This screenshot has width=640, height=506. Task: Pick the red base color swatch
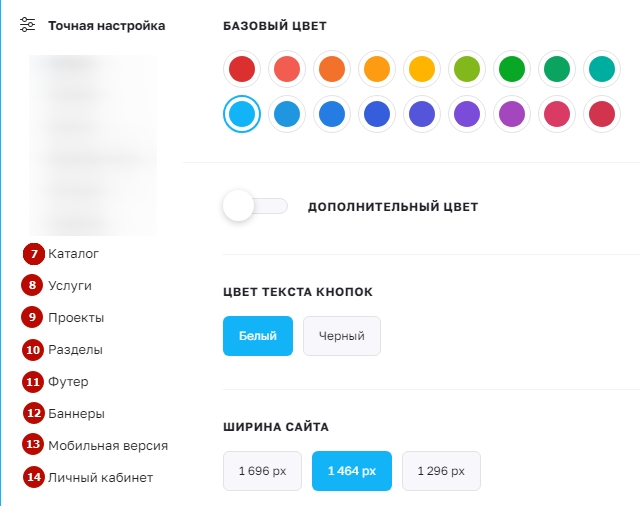click(242, 70)
